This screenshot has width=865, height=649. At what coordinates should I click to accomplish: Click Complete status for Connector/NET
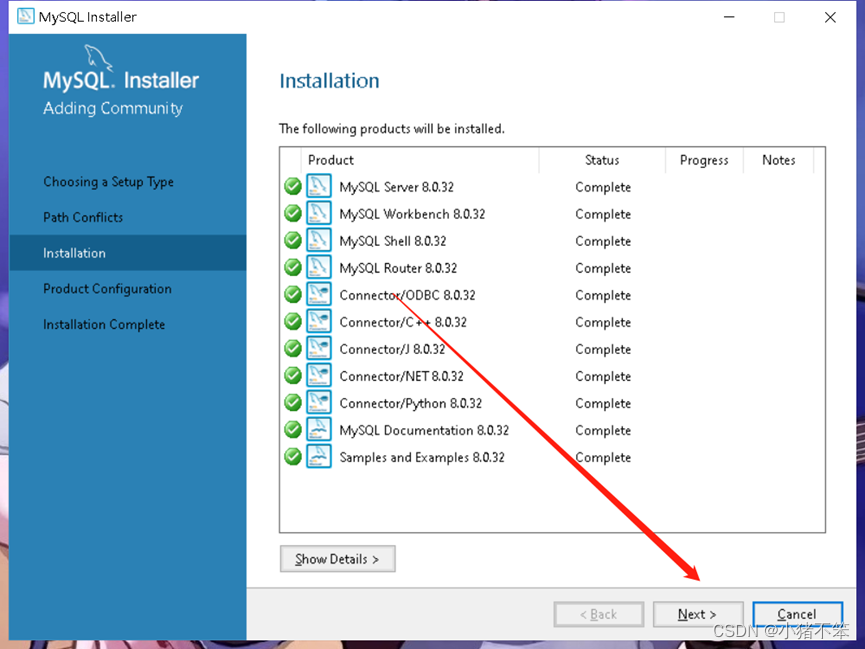coord(603,376)
